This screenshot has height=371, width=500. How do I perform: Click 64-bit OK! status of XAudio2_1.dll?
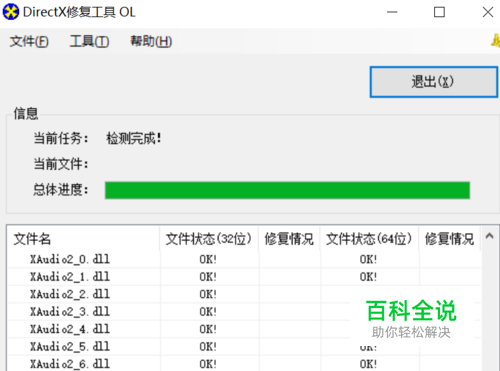coord(368,277)
